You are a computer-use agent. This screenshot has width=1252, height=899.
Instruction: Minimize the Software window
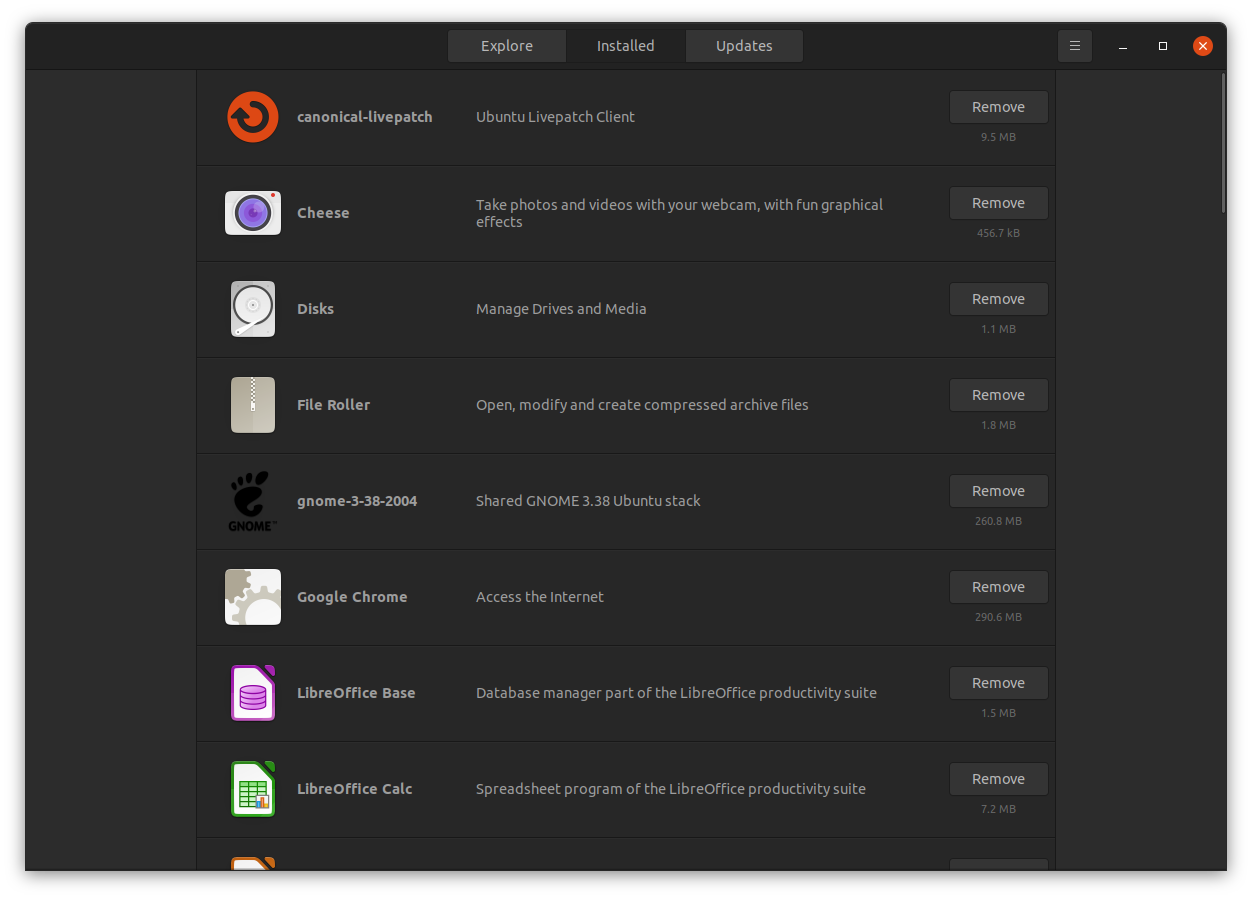click(1124, 46)
